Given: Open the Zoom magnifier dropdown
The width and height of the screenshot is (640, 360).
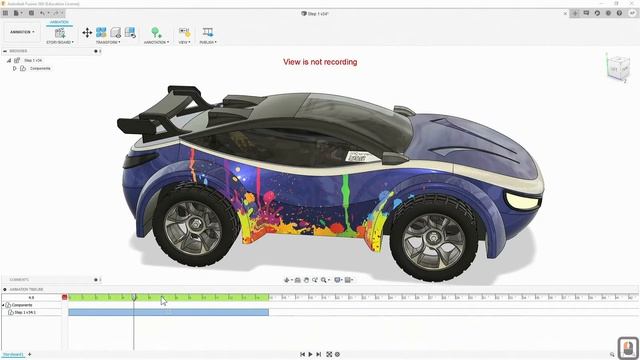Looking at the screenshot, I should tap(324, 280).
